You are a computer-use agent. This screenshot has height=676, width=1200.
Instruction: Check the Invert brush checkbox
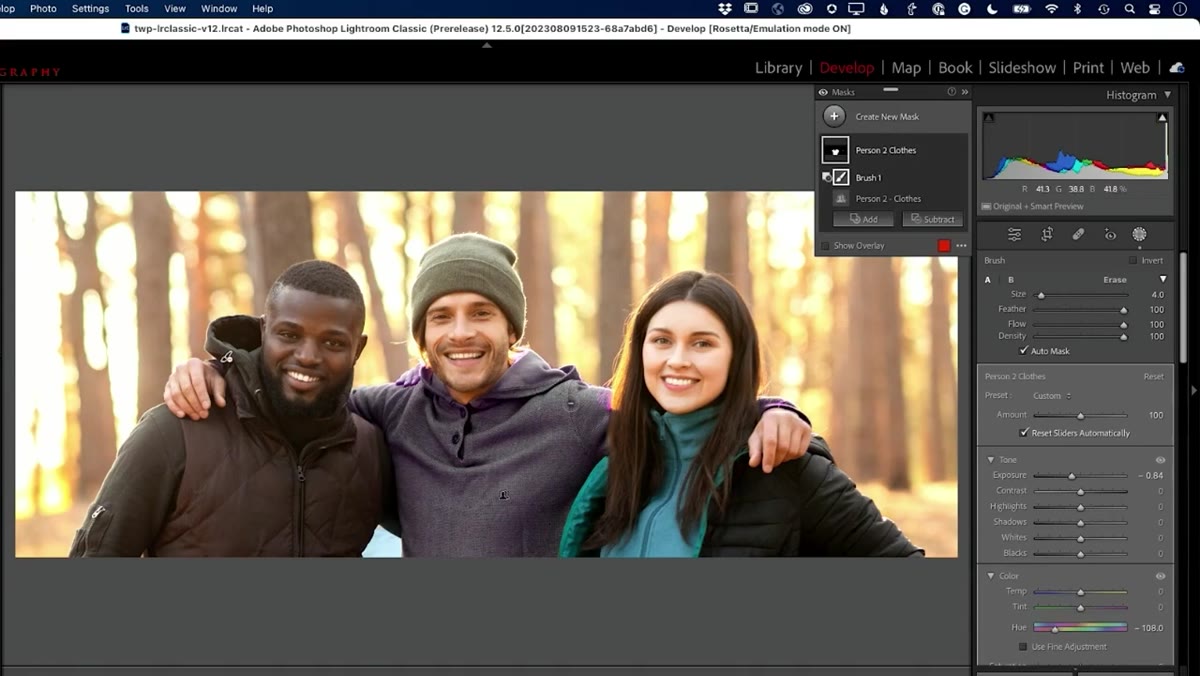1133,260
